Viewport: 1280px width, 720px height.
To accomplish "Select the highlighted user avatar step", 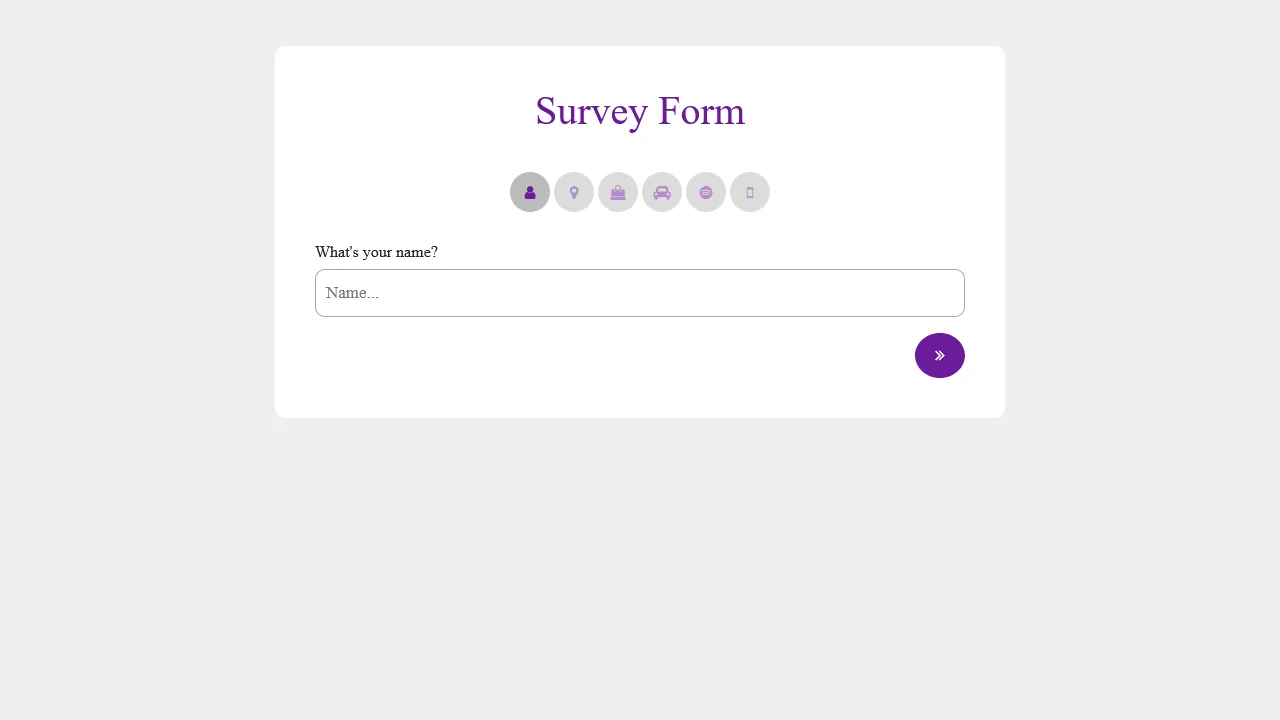I will click(530, 192).
